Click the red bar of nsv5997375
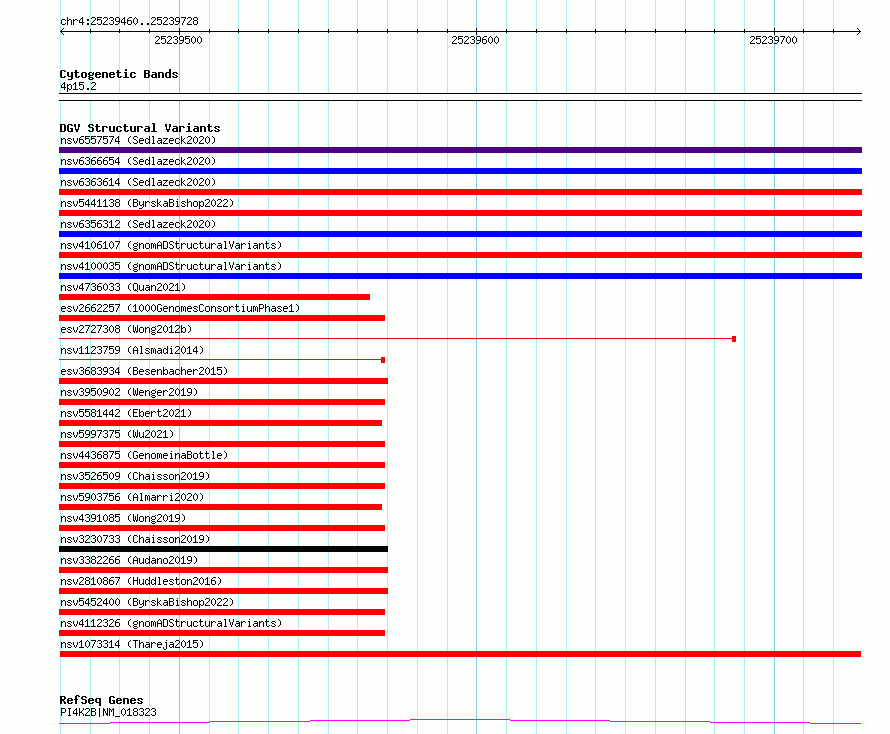 (222, 444)
